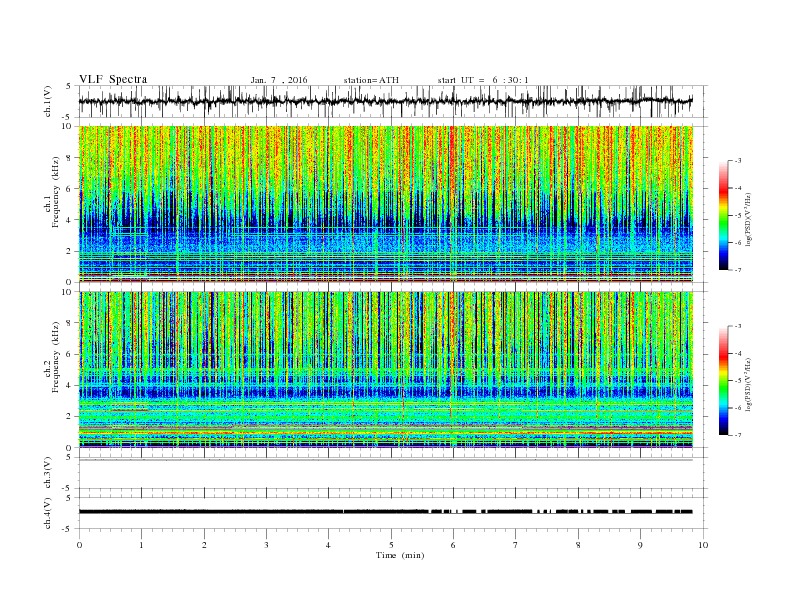Click time axis tick label '0'
This screenshot has height=612, width=792.
coord(79,545)
